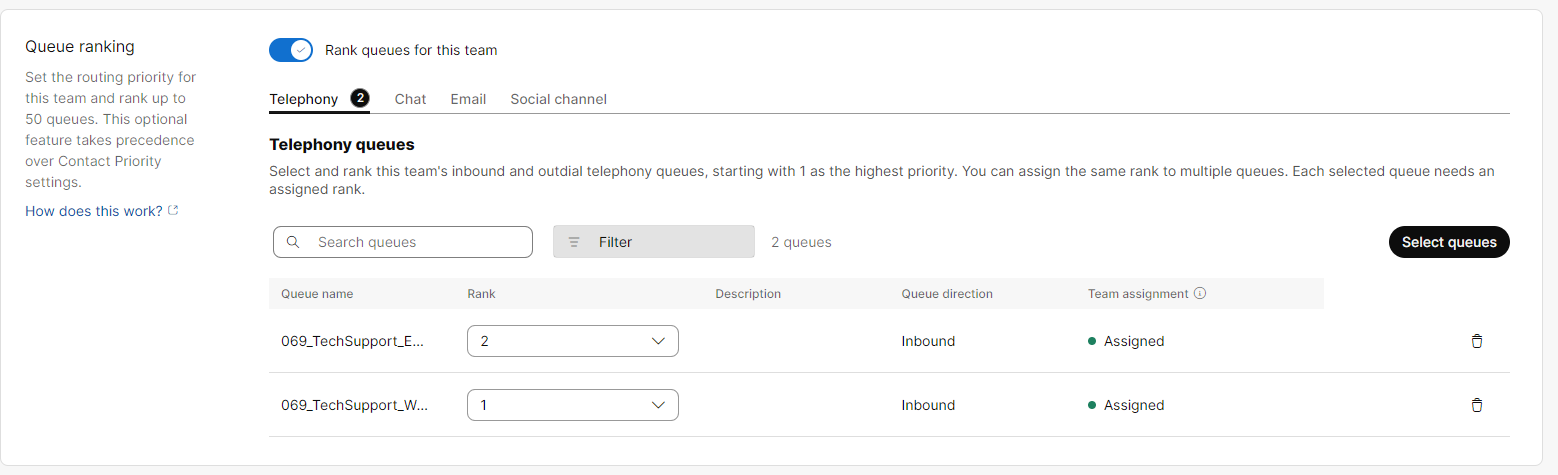Click the external link icon beside How does this work

click(x=173, y=211)
